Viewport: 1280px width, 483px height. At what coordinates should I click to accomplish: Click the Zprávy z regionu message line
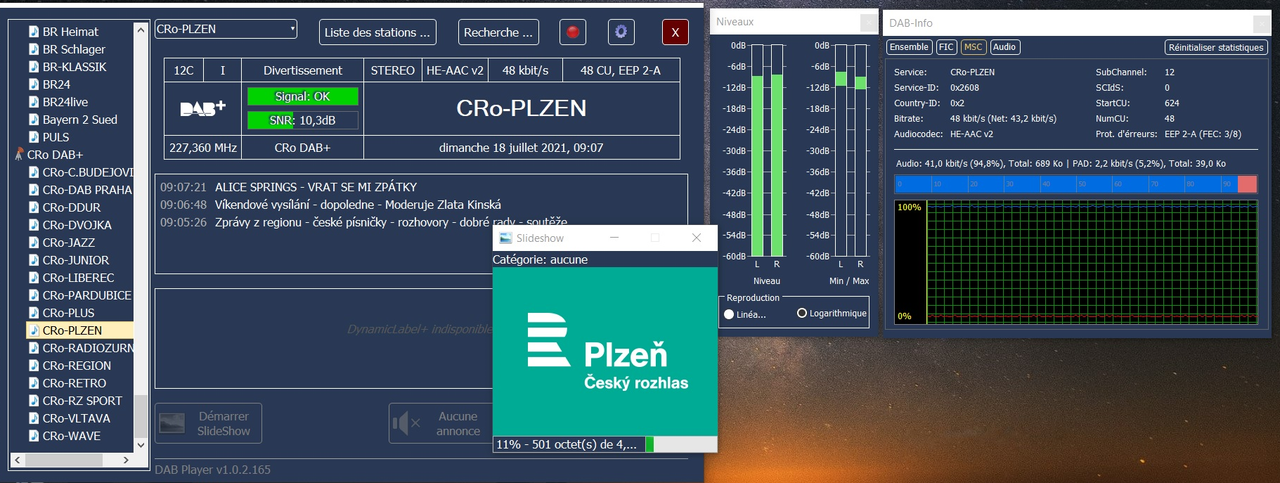click(391, 221)
